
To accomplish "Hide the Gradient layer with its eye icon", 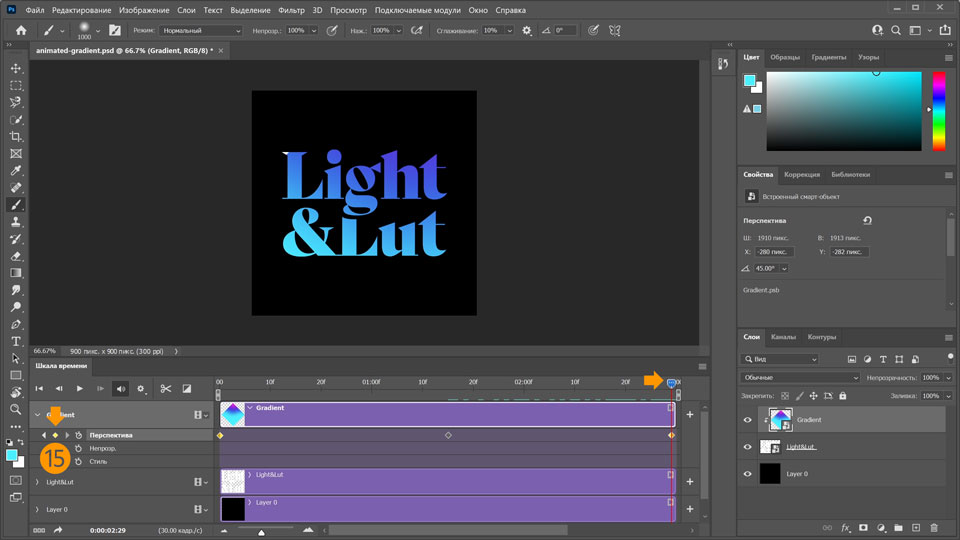I will point(747,421).
